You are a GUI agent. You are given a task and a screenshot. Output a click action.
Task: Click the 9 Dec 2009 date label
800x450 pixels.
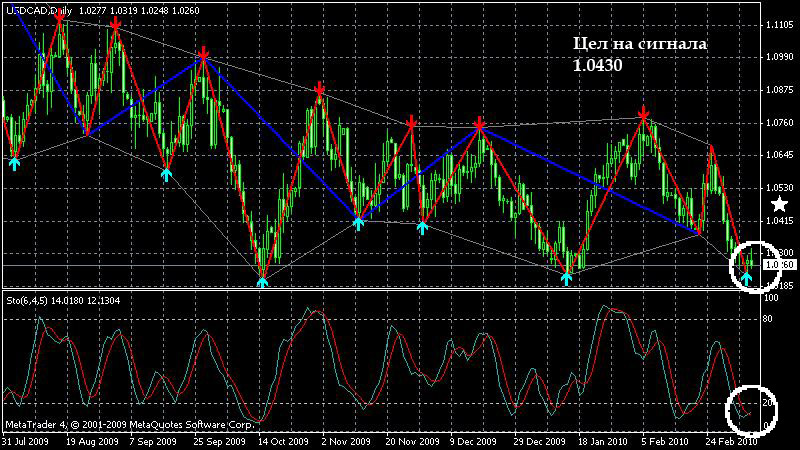point(473,441)
